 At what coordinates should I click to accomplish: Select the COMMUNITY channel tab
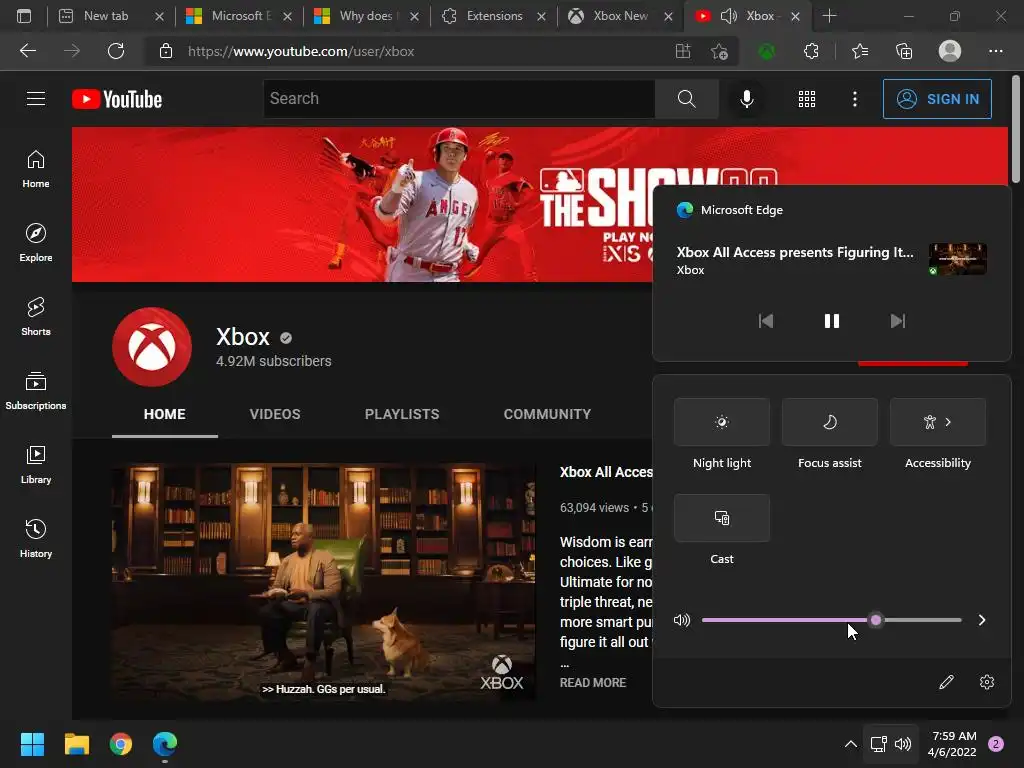547,414
